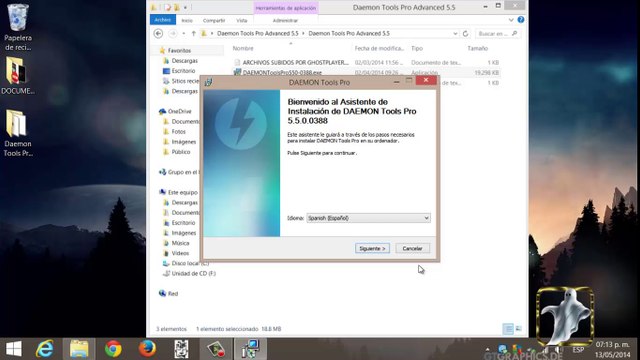Open Papelera de reciclaje desktop icon

(18, 27)
